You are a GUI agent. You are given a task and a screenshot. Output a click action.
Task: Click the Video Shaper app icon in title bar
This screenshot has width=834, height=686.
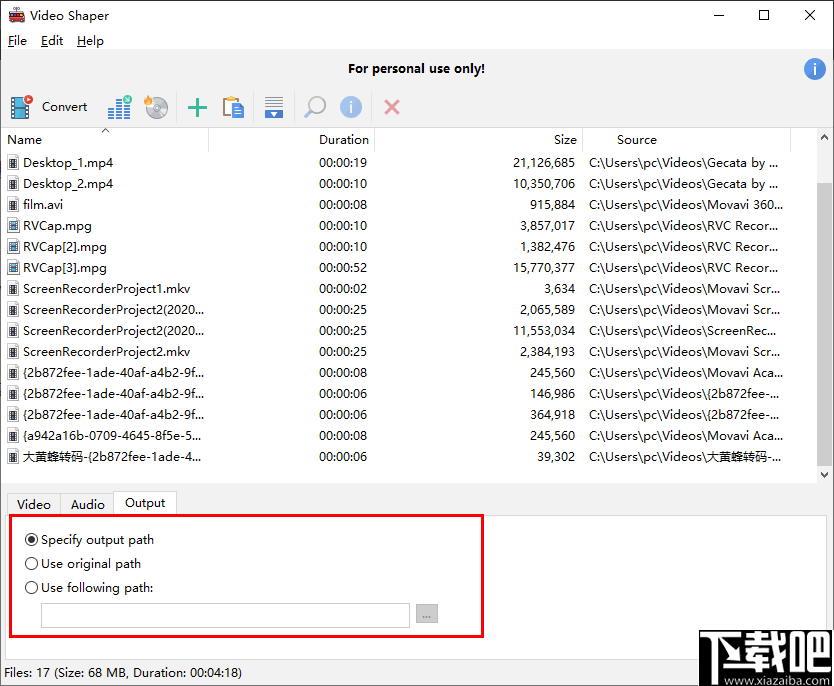point(16,15)
